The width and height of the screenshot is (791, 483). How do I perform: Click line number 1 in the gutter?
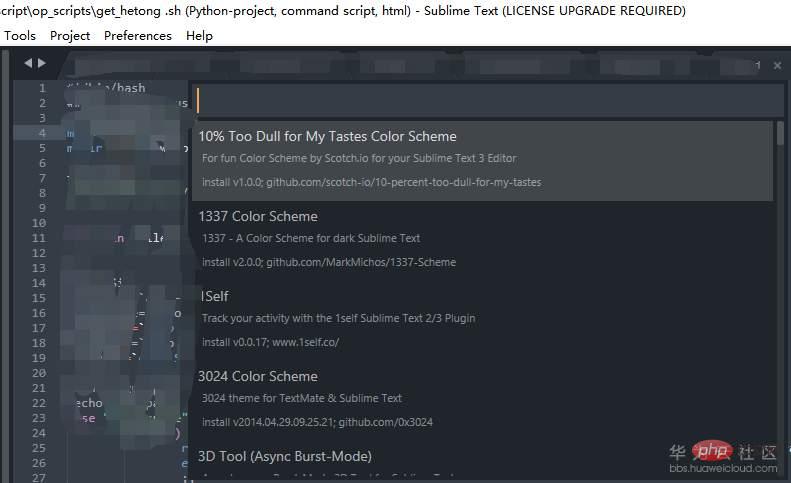click(42, 88)
